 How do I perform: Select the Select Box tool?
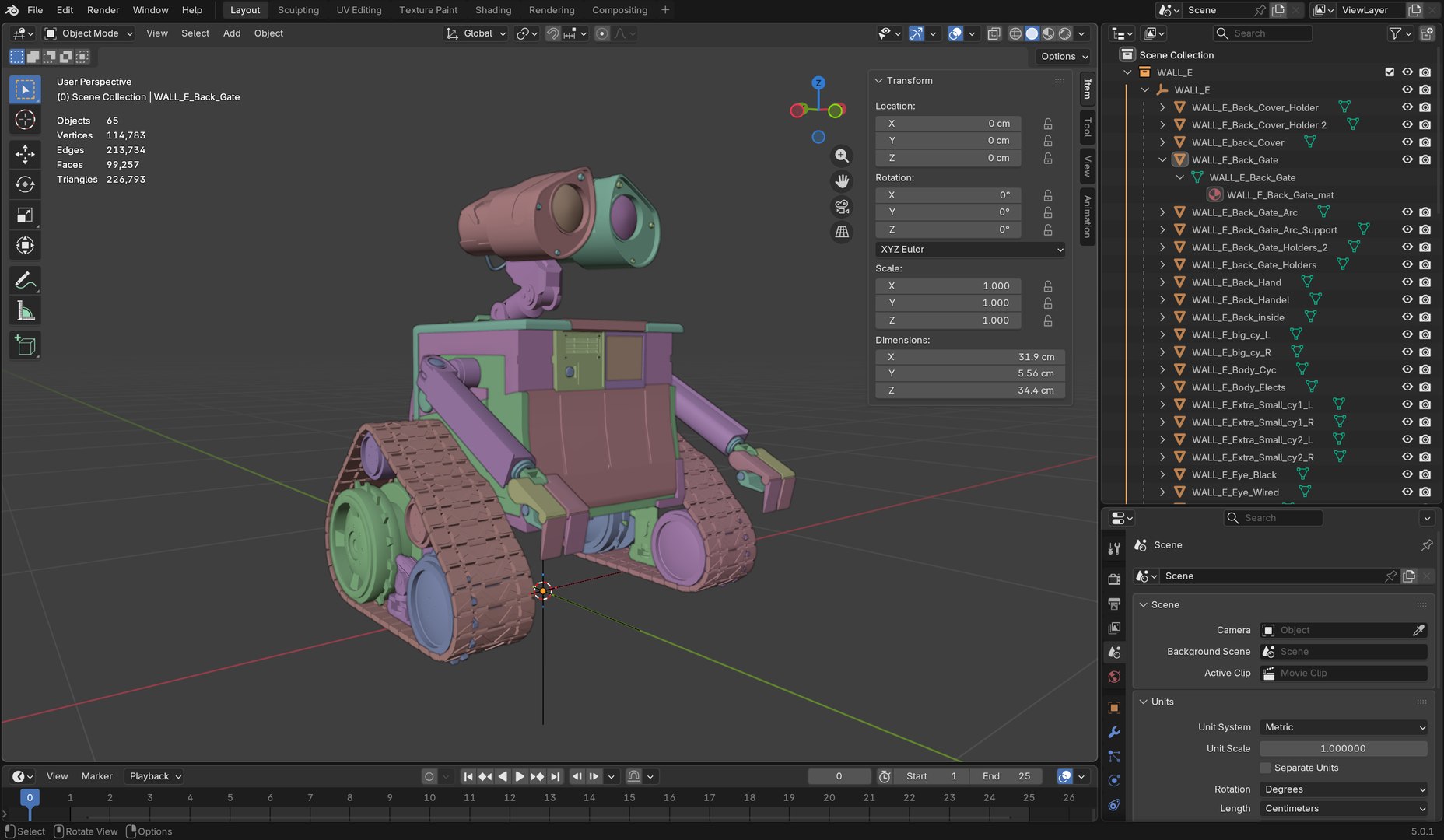tap(25, 89)
